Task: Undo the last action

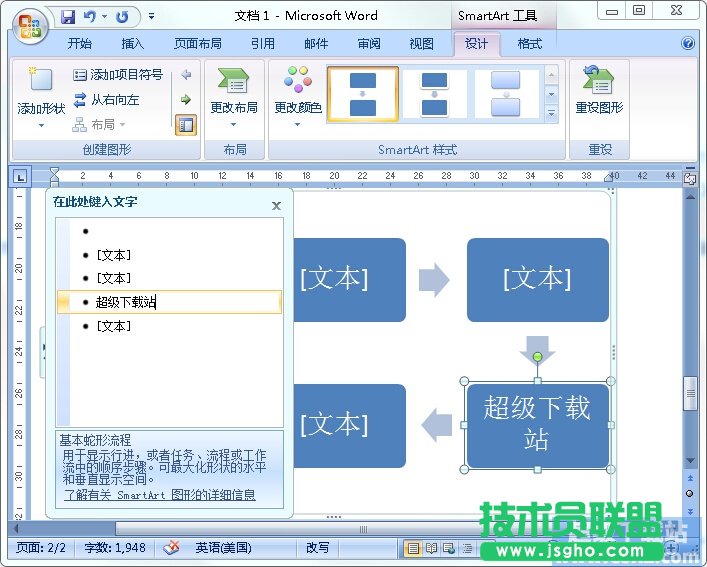Action: pyautogui.click(x=90, y=16)
